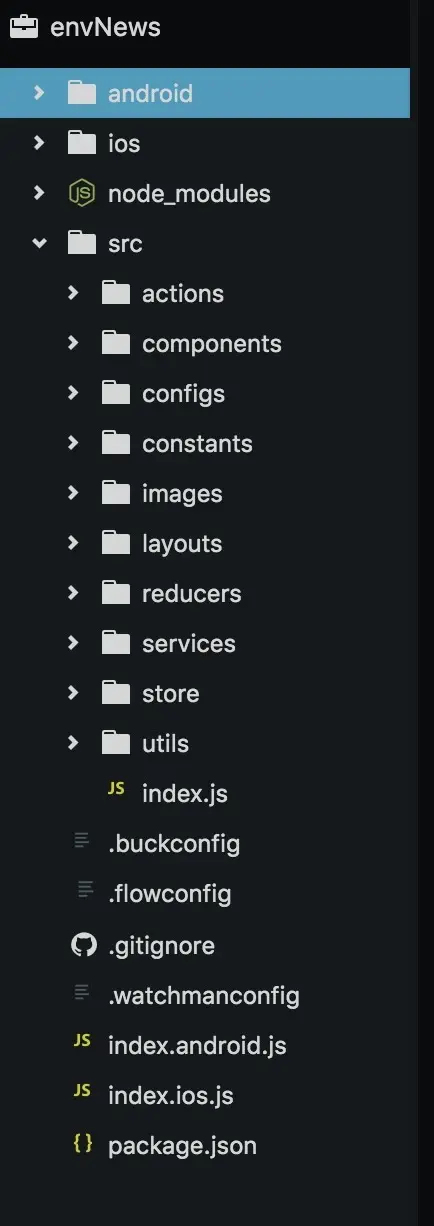Open the .watchmanconfig file
434x1226 pixels.
[x=205, y=995]
